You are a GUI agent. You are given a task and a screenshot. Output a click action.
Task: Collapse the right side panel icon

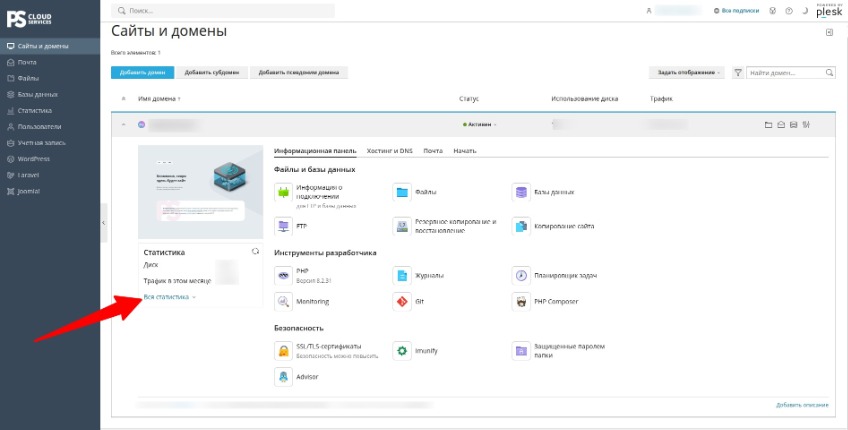(x=830, y=32)
